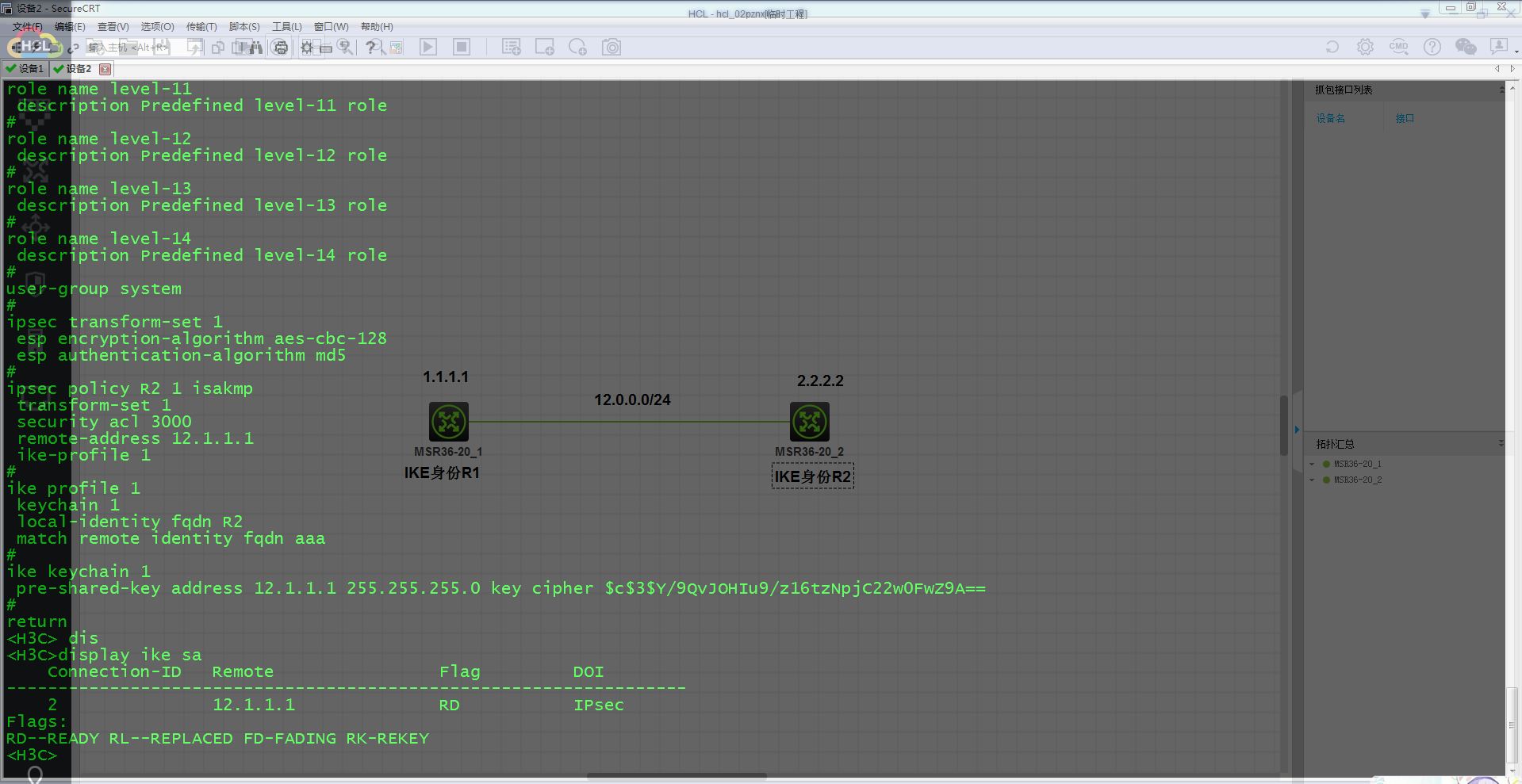
Task: Click the MSR36-20_2 device name label
Action: click(809, 452)
